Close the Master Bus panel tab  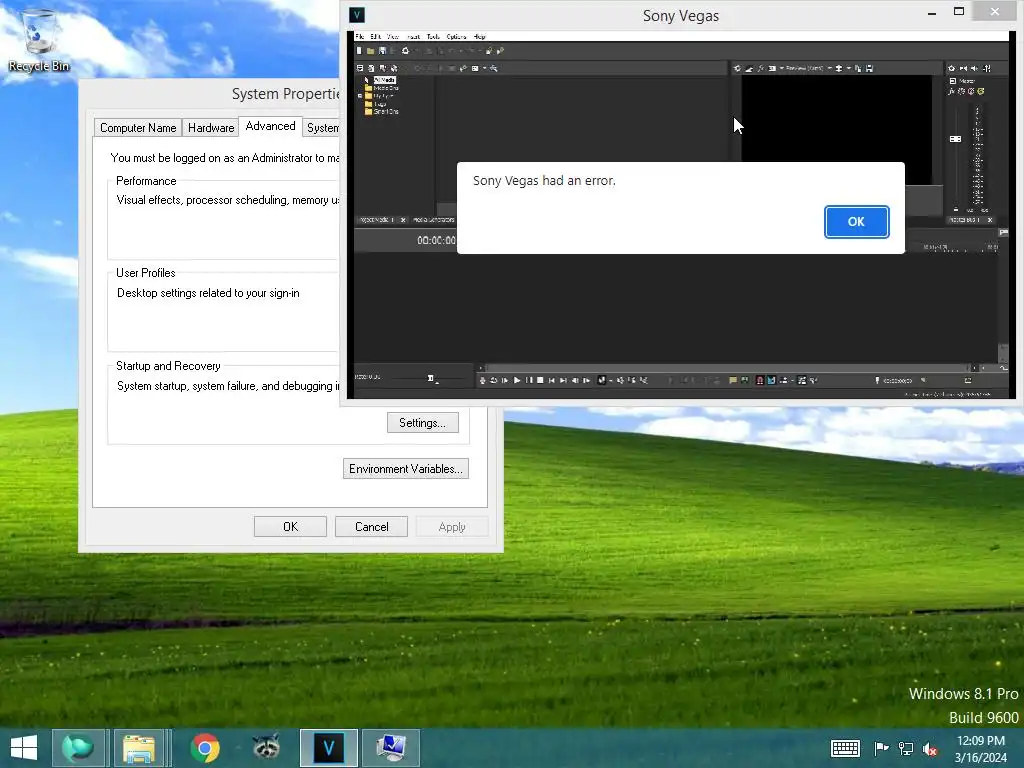(x=990, y=220)
